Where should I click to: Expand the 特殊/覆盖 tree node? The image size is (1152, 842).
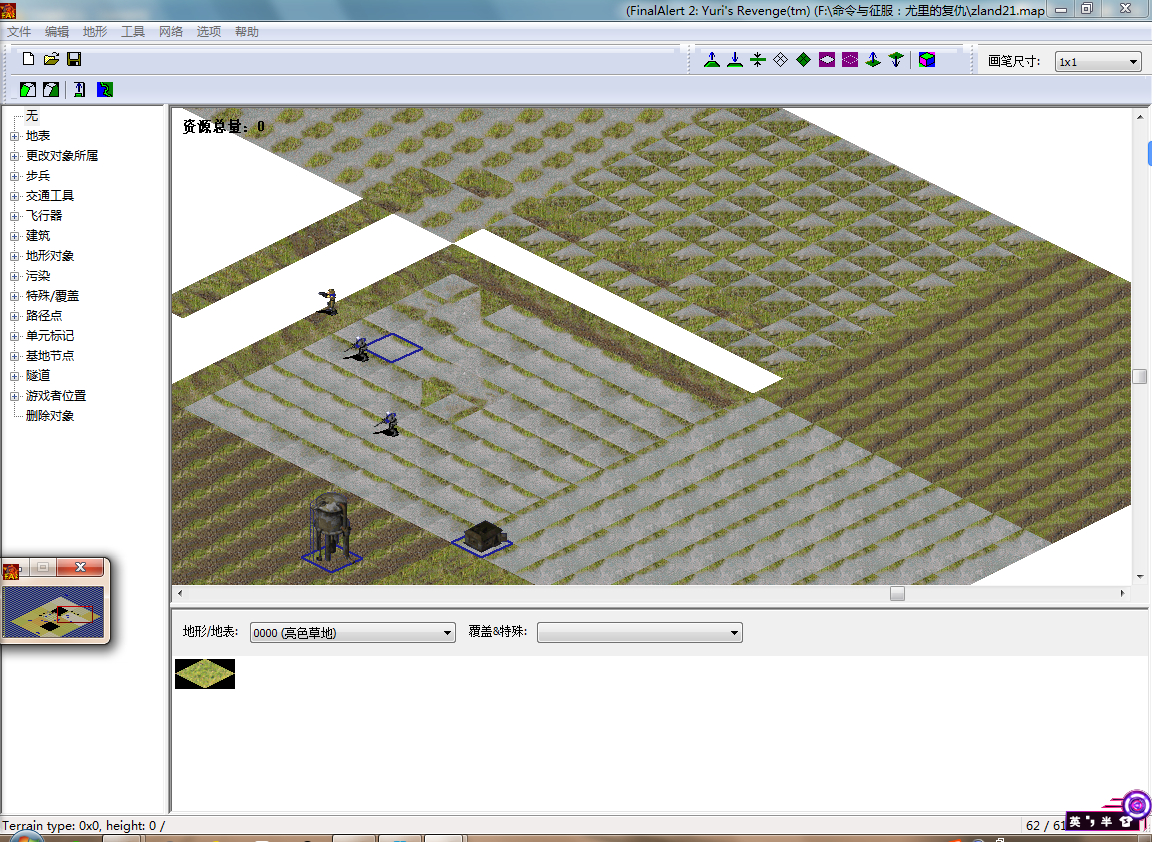coord(15,296)
